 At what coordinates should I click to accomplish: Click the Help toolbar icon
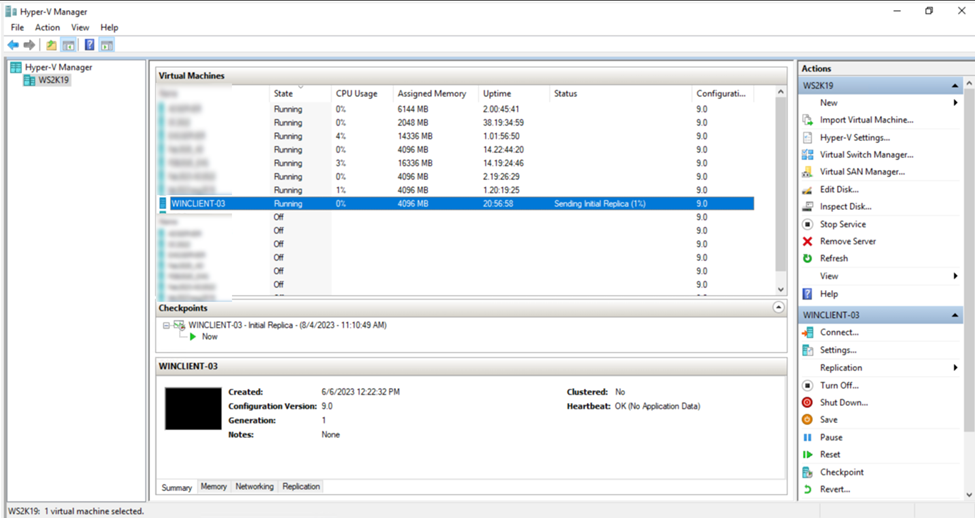(x=90, y=45)
